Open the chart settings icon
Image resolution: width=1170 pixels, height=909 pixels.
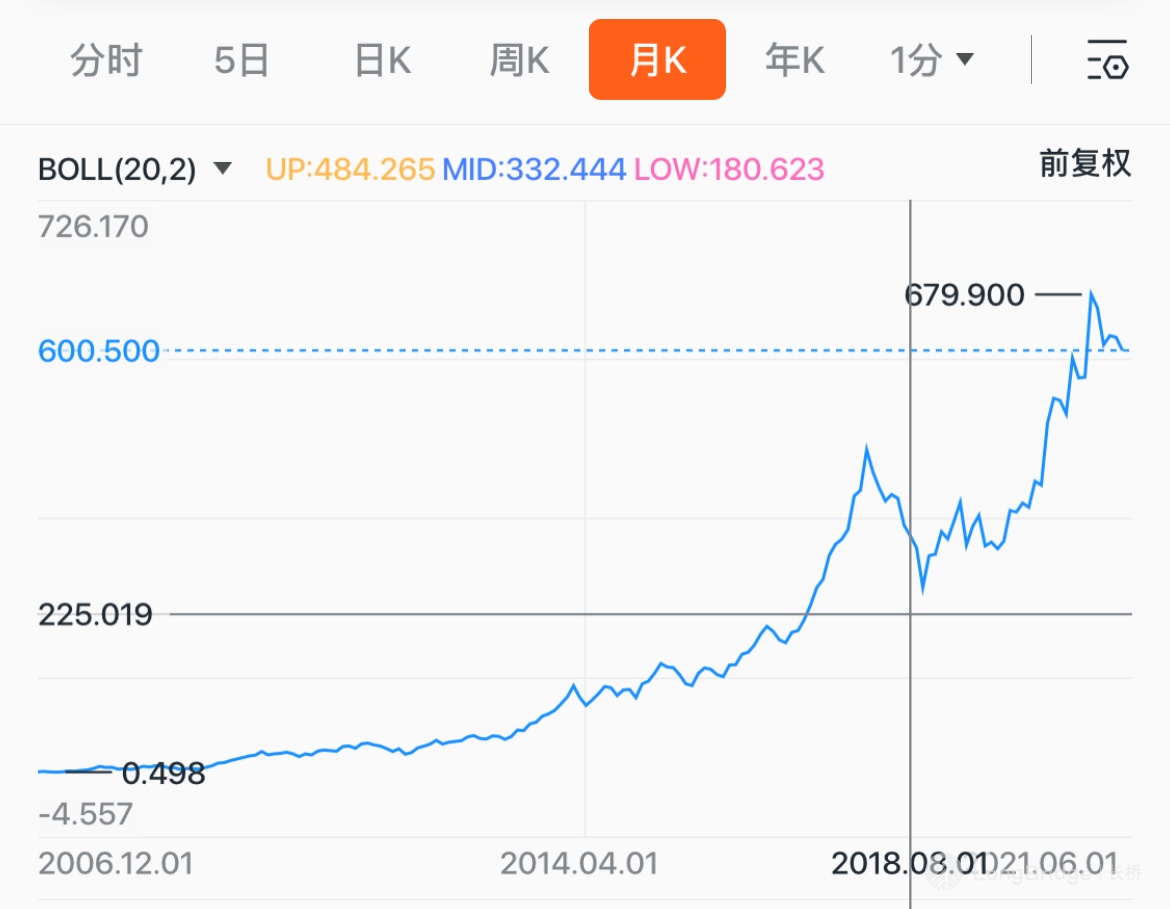(1107, 60)
